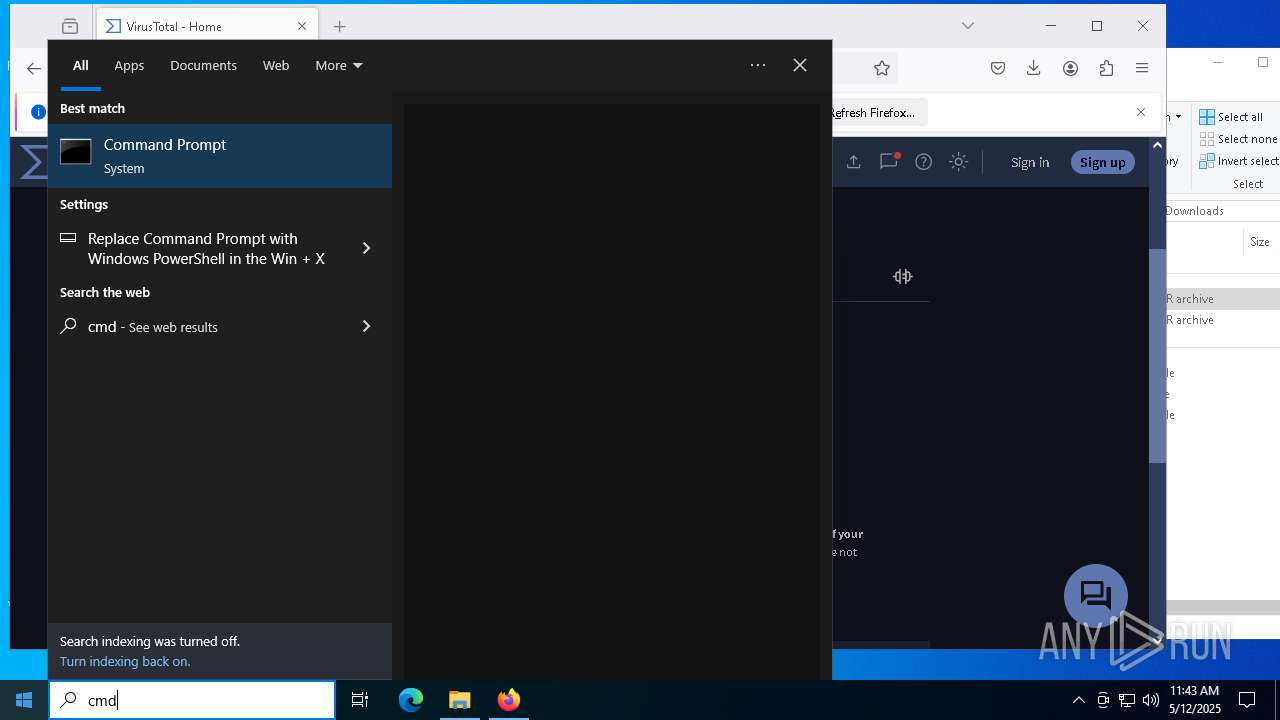Click the network icon in system tray
Screen dimensions: 1280x720
(1127, 700)
